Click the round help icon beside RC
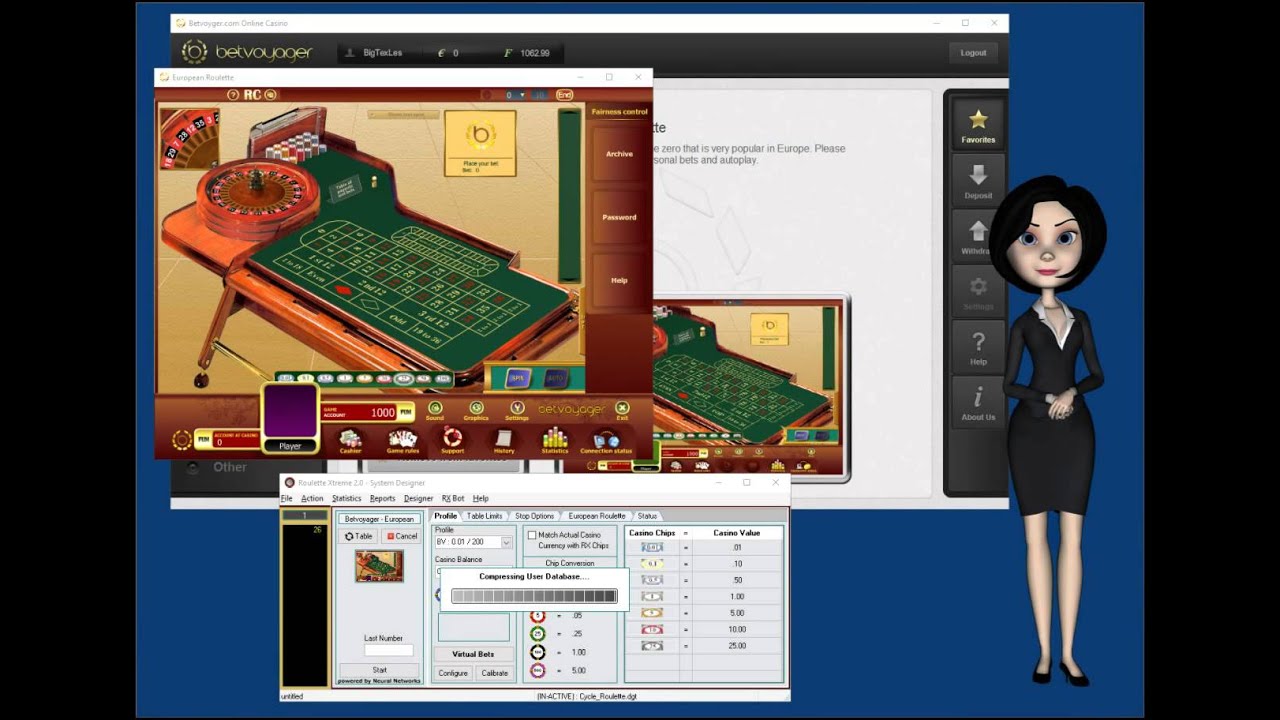1280x720 pixels. (x=233, y=95)
